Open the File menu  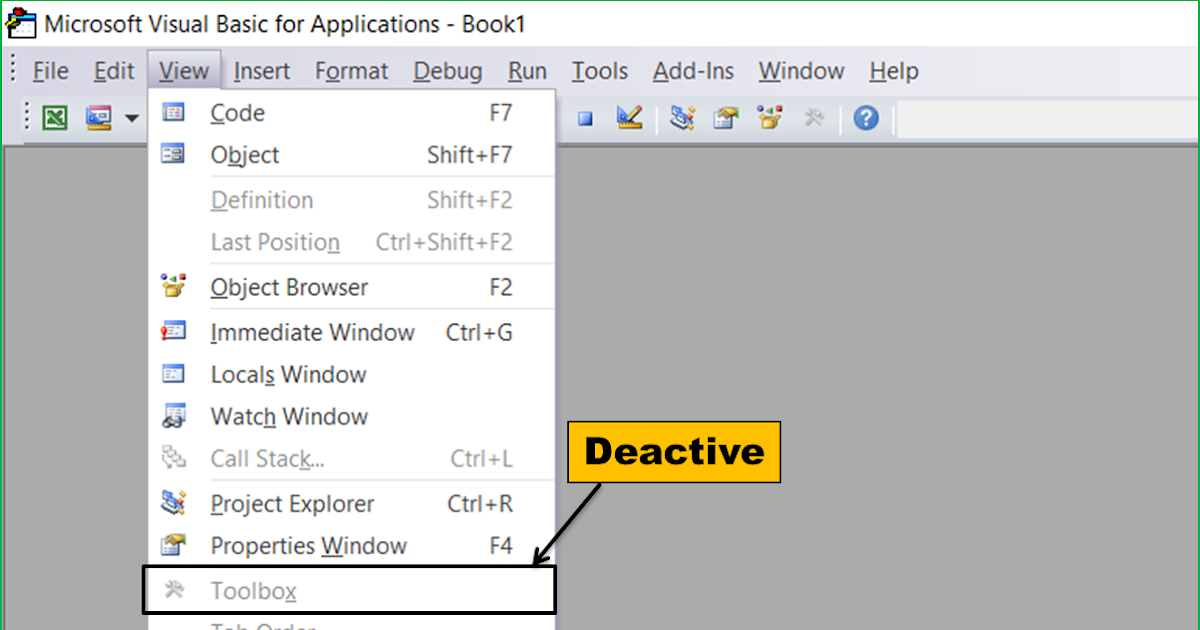point(51,71)
